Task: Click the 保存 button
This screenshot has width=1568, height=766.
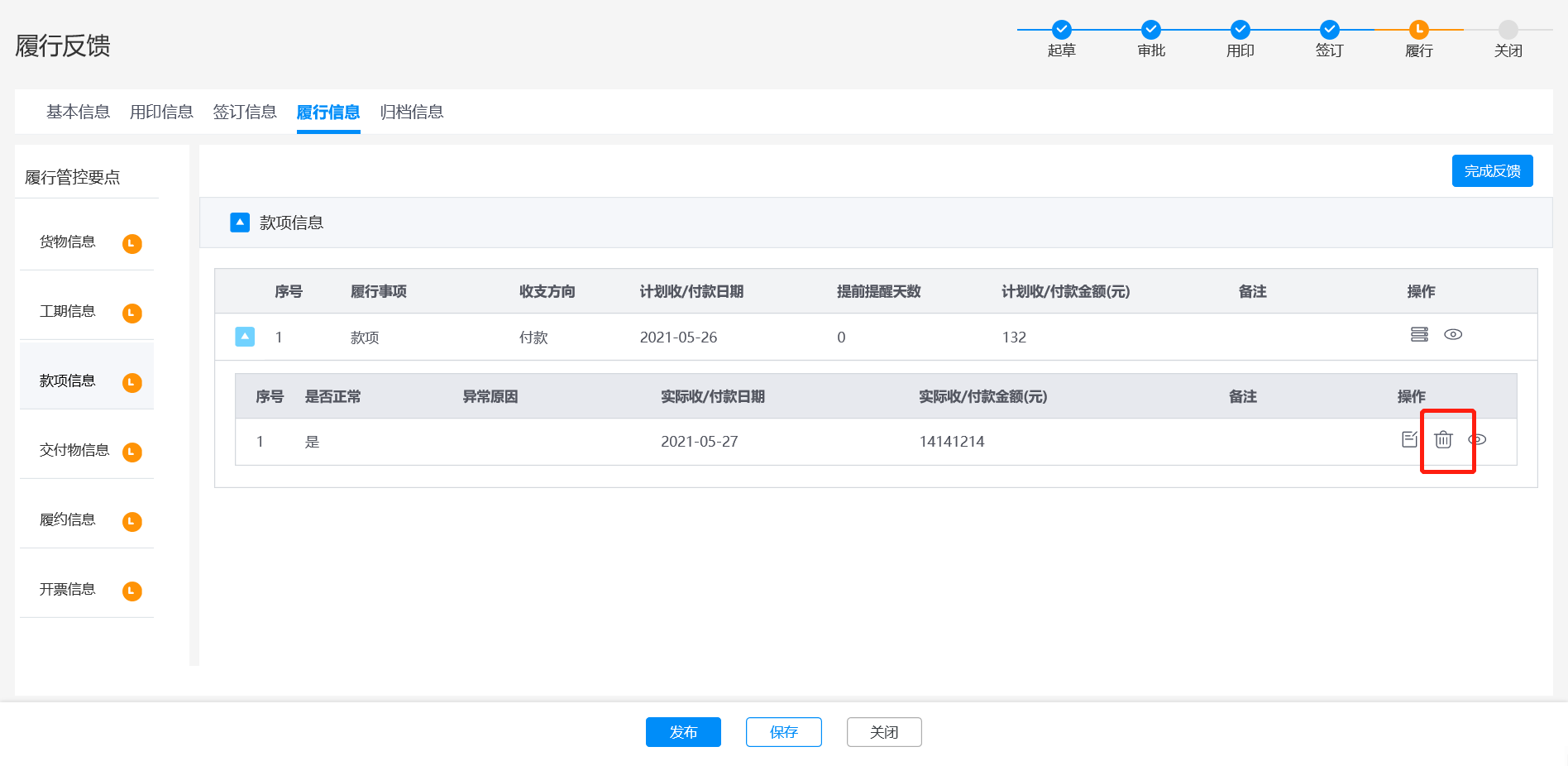Action: (783, 732)
